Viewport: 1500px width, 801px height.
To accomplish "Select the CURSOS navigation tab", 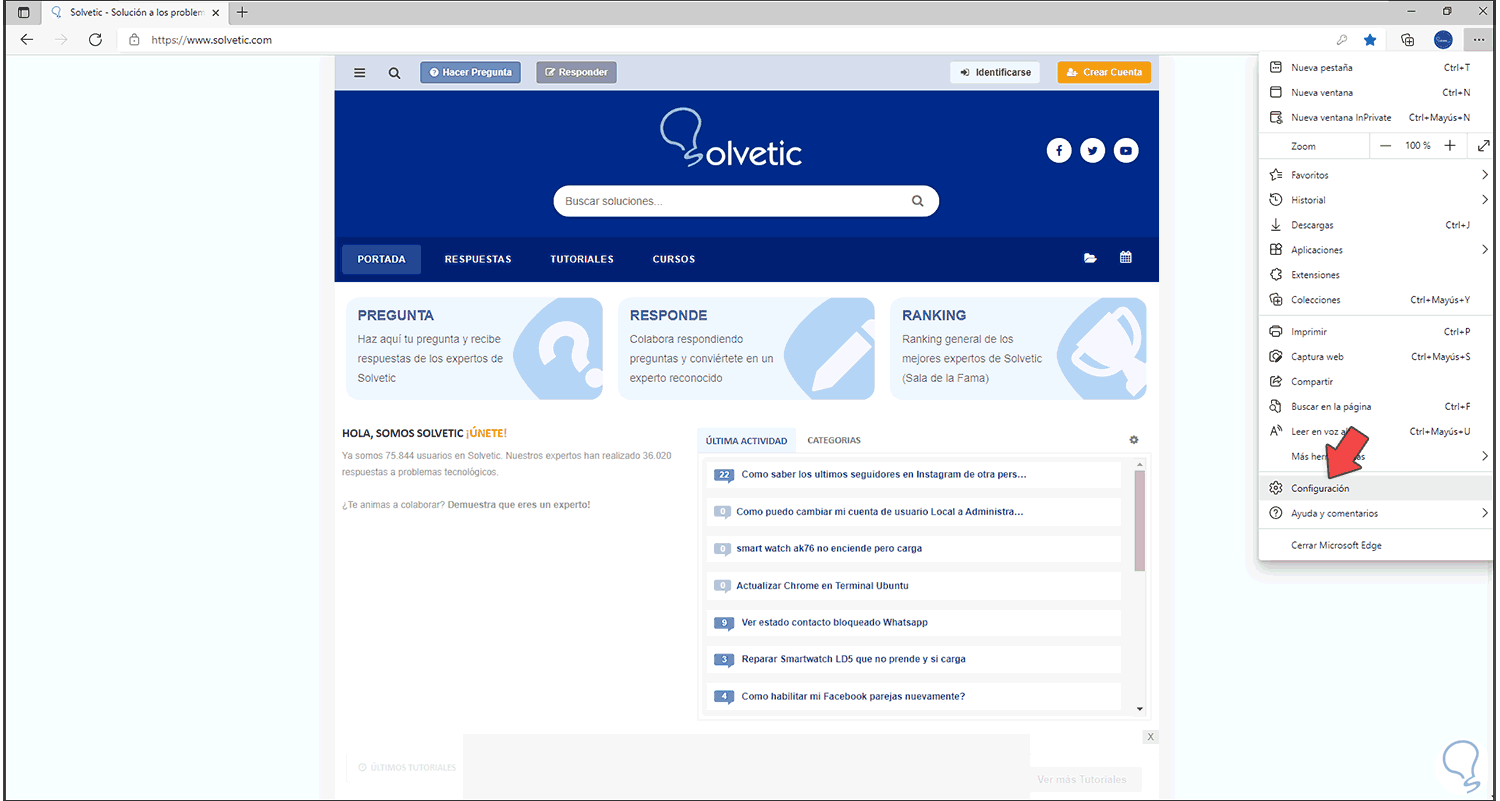I will click(674, 259).
